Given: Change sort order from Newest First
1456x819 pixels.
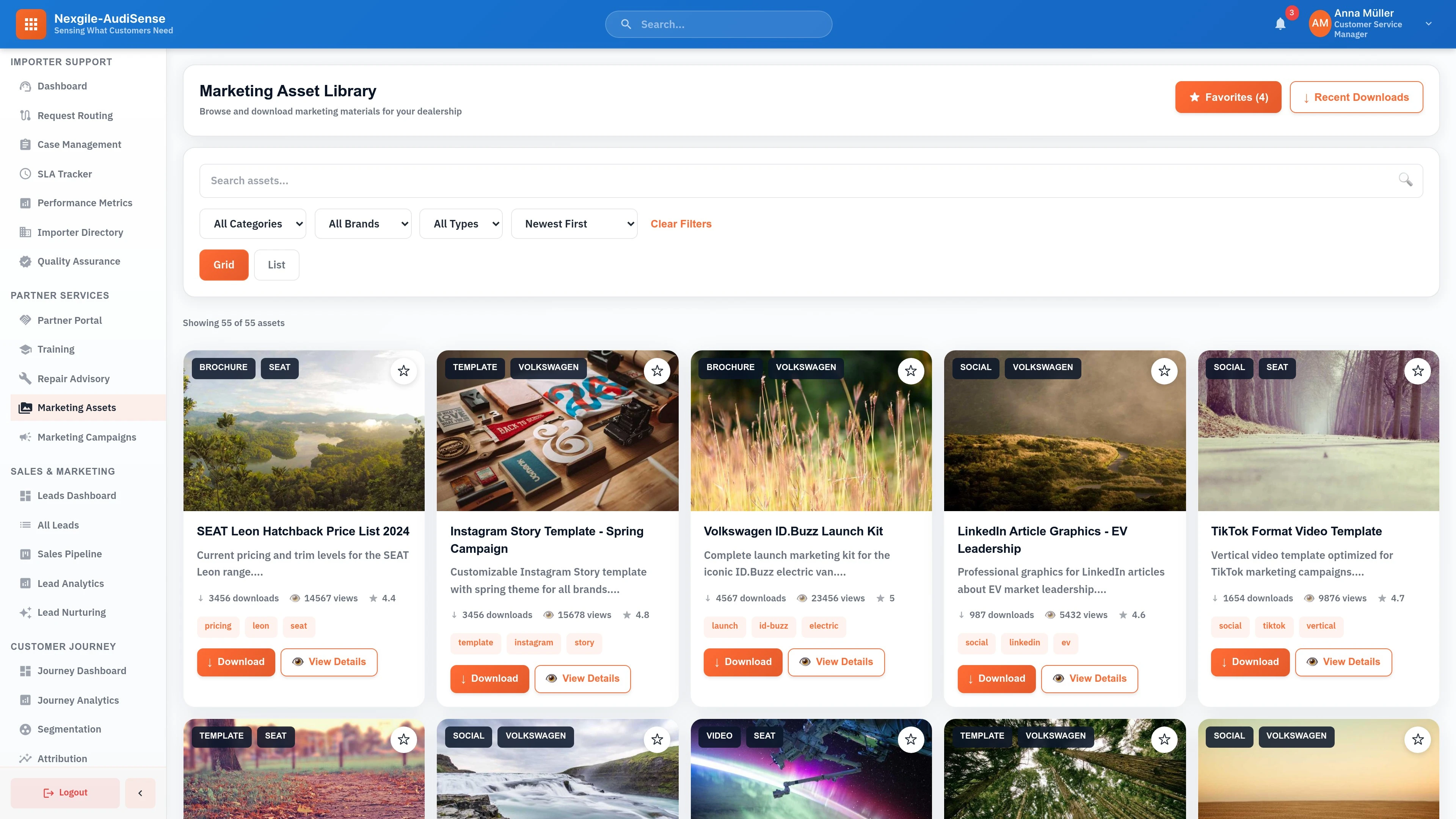Looking at the screenshot, I should [574, 223].
